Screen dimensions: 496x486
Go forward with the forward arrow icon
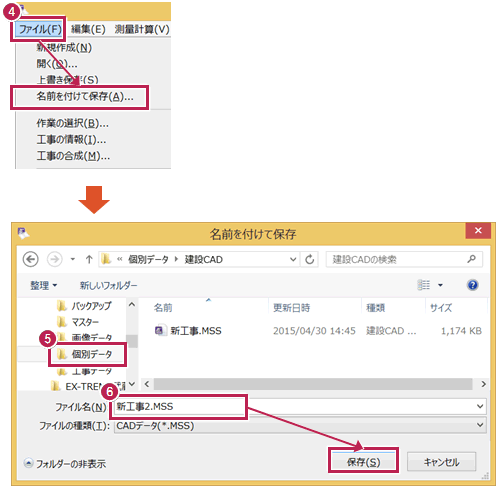pos(54,259)
